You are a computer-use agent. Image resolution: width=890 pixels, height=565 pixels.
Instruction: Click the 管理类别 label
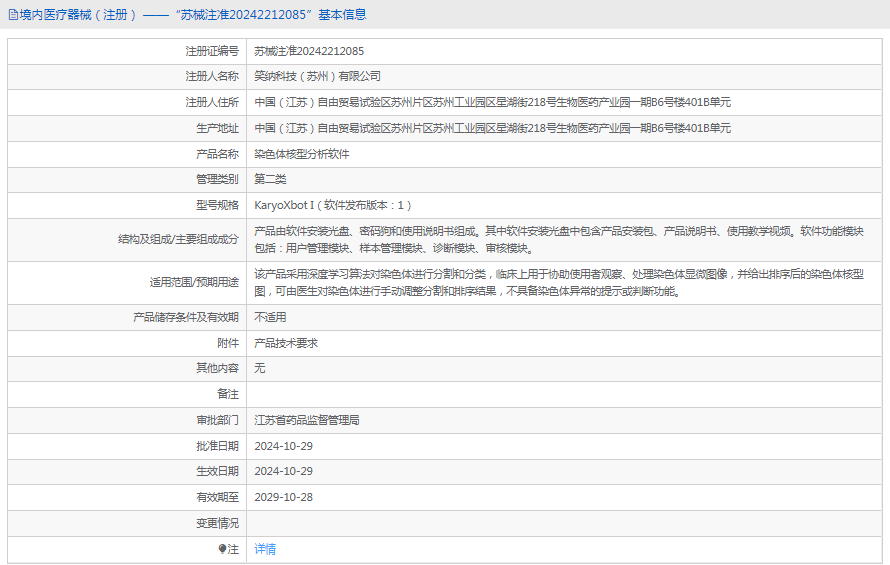click(x=217, y=179)
